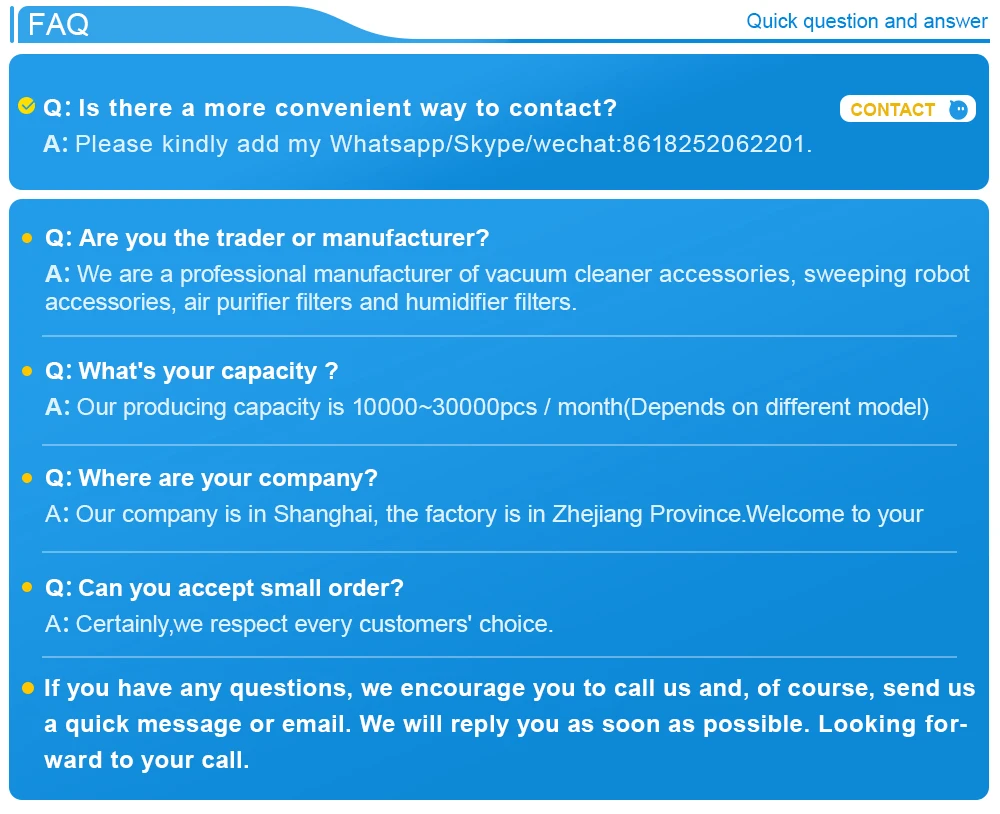
Task: Click the chat face icon in the CONTACT button
Action: 958,109
